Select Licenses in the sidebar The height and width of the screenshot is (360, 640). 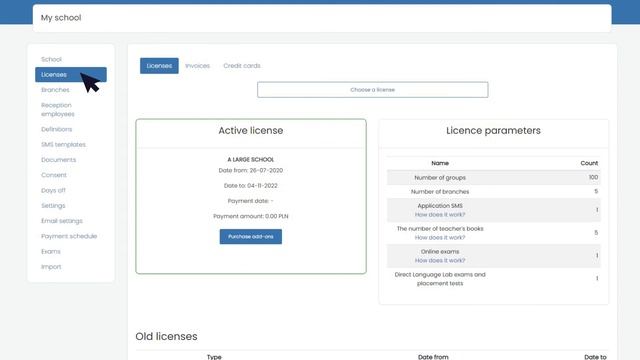(x=71, y=75)
